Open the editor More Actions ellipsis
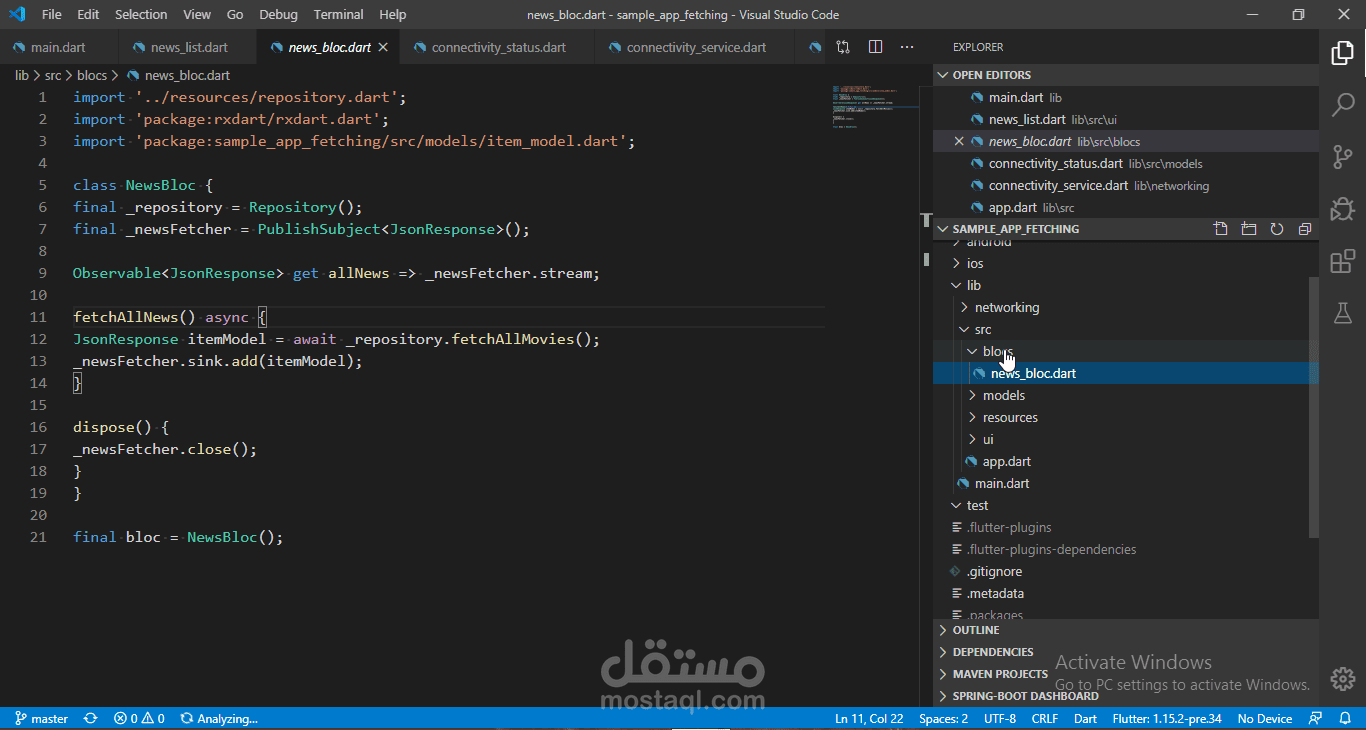This screenshot has width=1366, height=730. point(907,47)
